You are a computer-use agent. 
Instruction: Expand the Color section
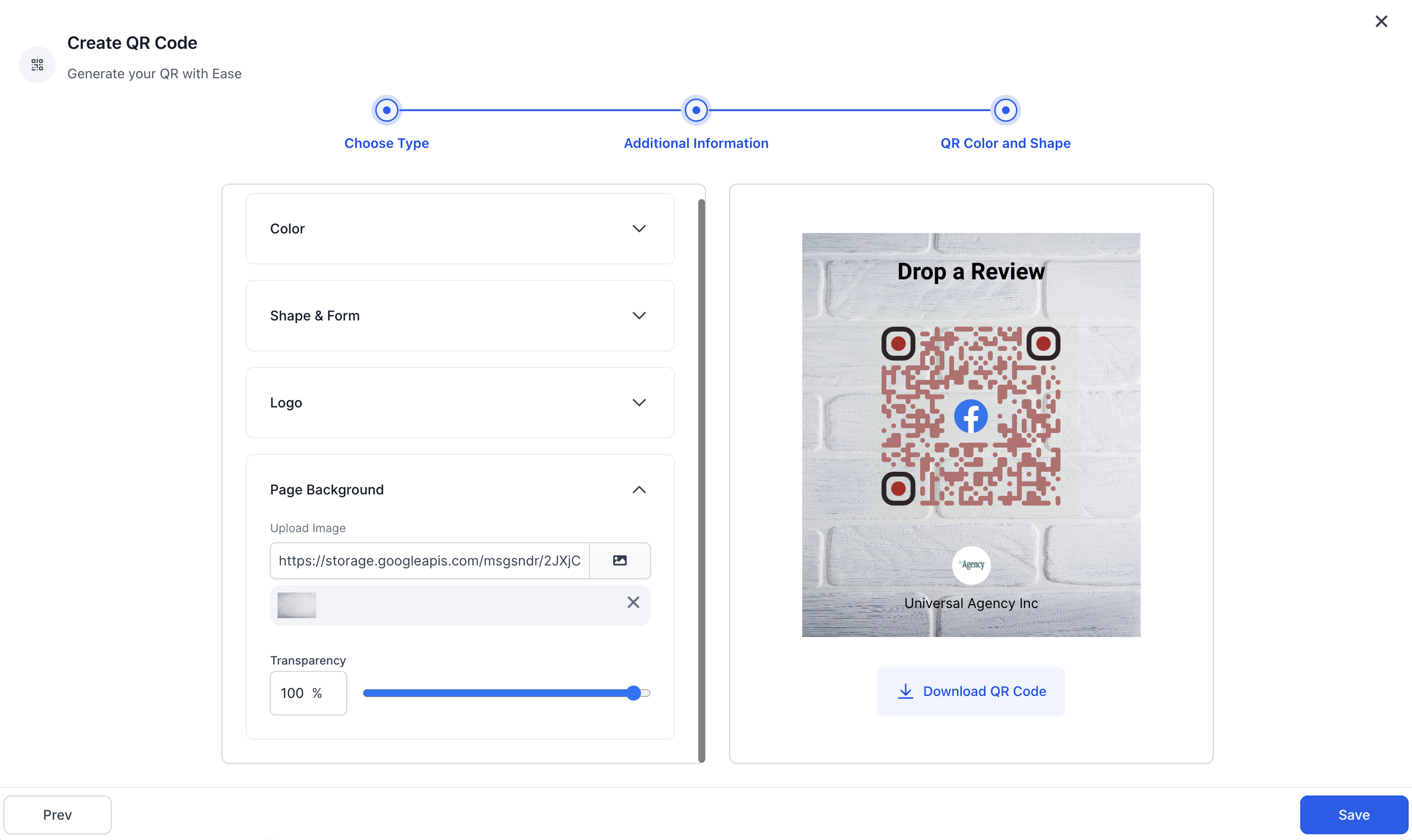[460, 229]
